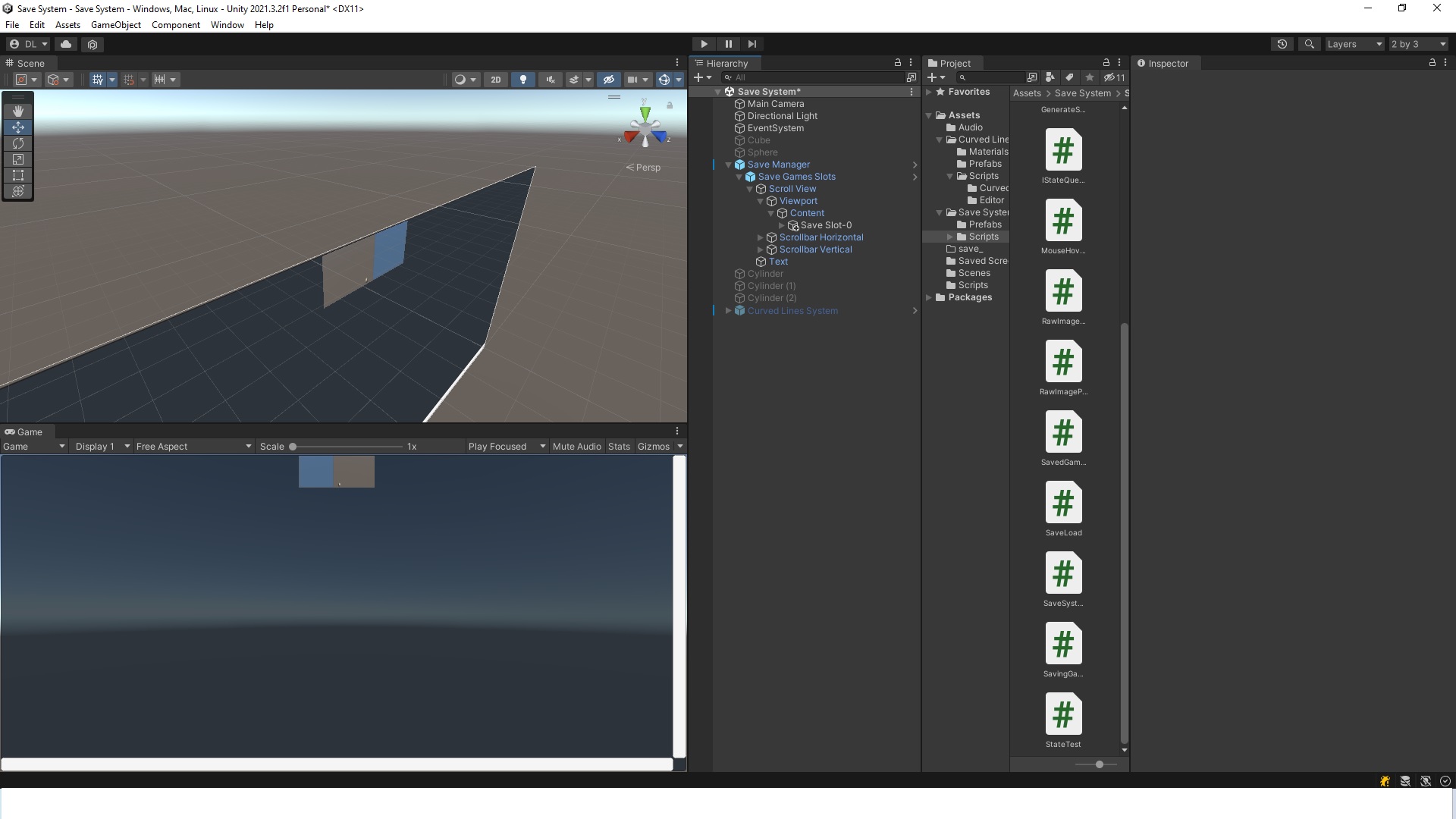Open Unity cloud services

(x=66, y=44)
